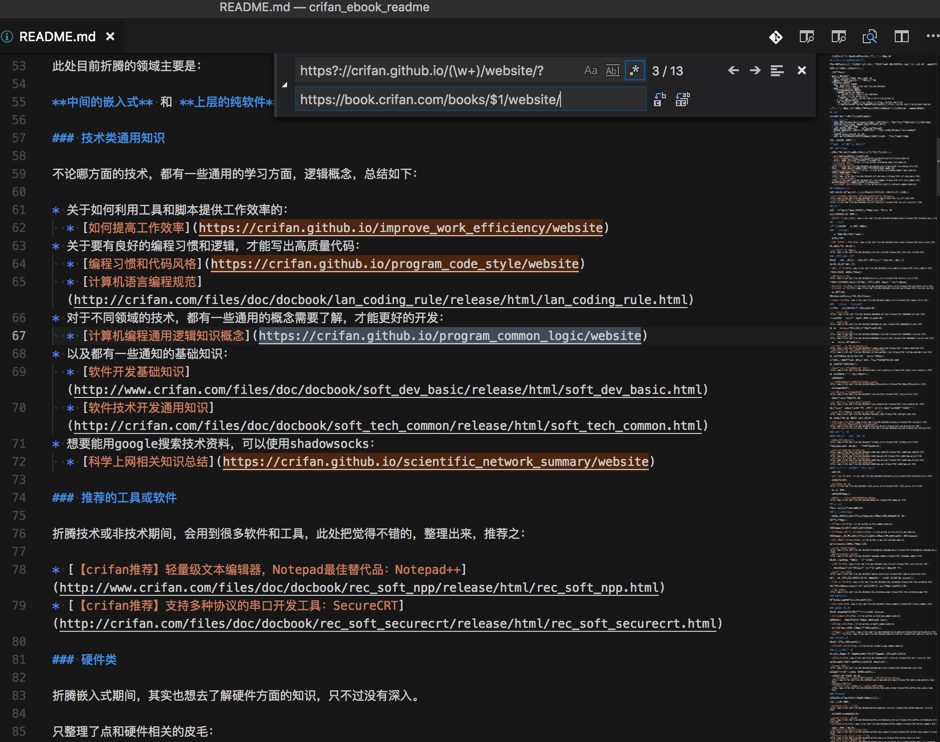
Task: Click the '### 硬件类' heading
Action: [85, 659]
